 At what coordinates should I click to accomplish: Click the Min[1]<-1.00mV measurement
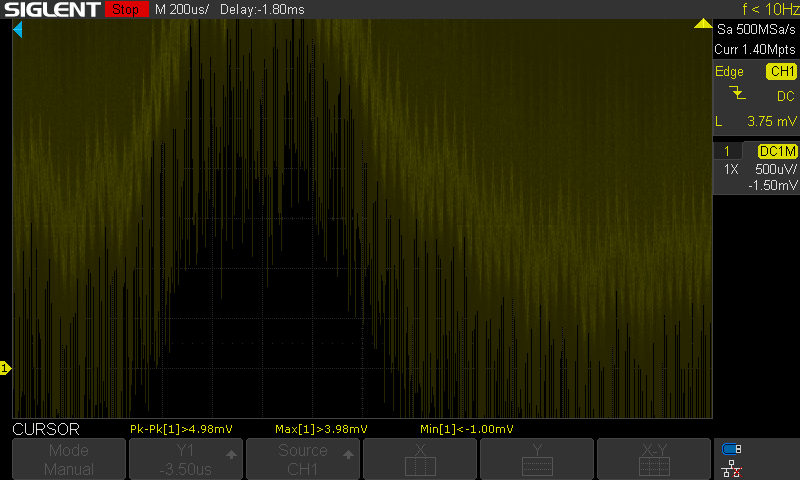pyautogui.click(x=466, y=429)
